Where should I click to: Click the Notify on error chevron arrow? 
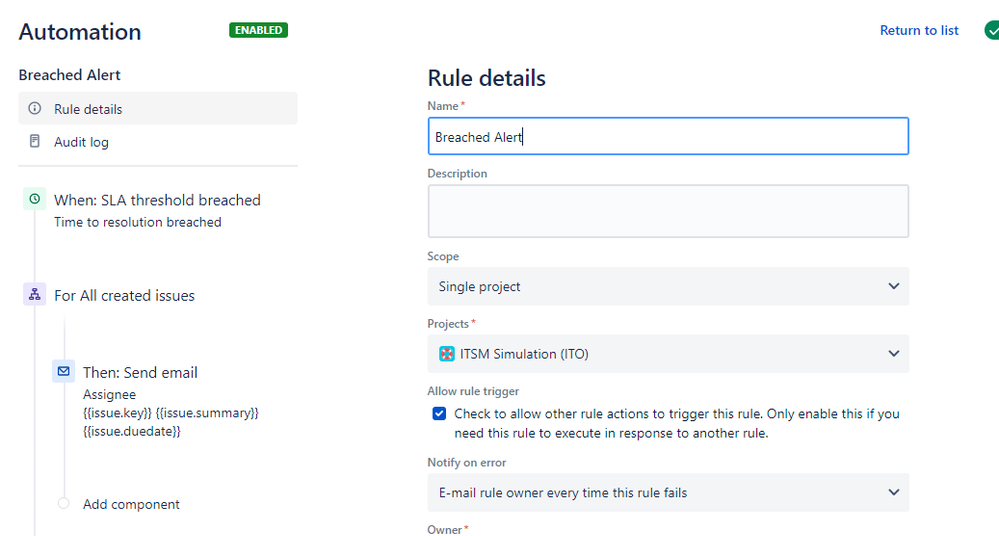tap(893, 493)
